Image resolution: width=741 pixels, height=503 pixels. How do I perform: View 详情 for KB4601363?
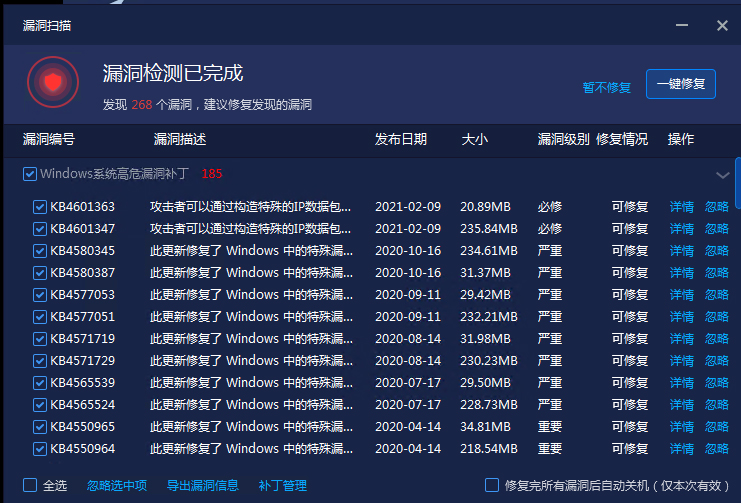tap(681, 207)
